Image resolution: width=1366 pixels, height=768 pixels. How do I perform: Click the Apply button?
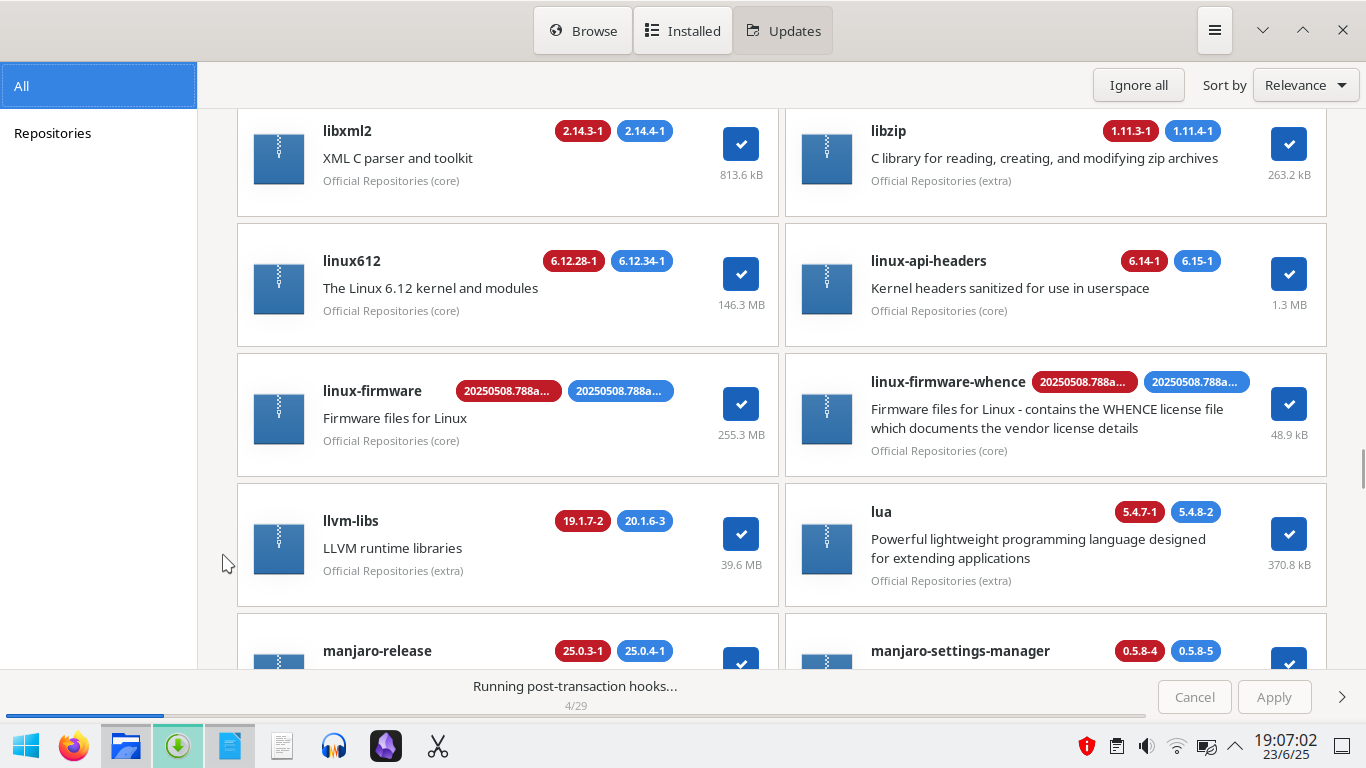point(1274,697)
